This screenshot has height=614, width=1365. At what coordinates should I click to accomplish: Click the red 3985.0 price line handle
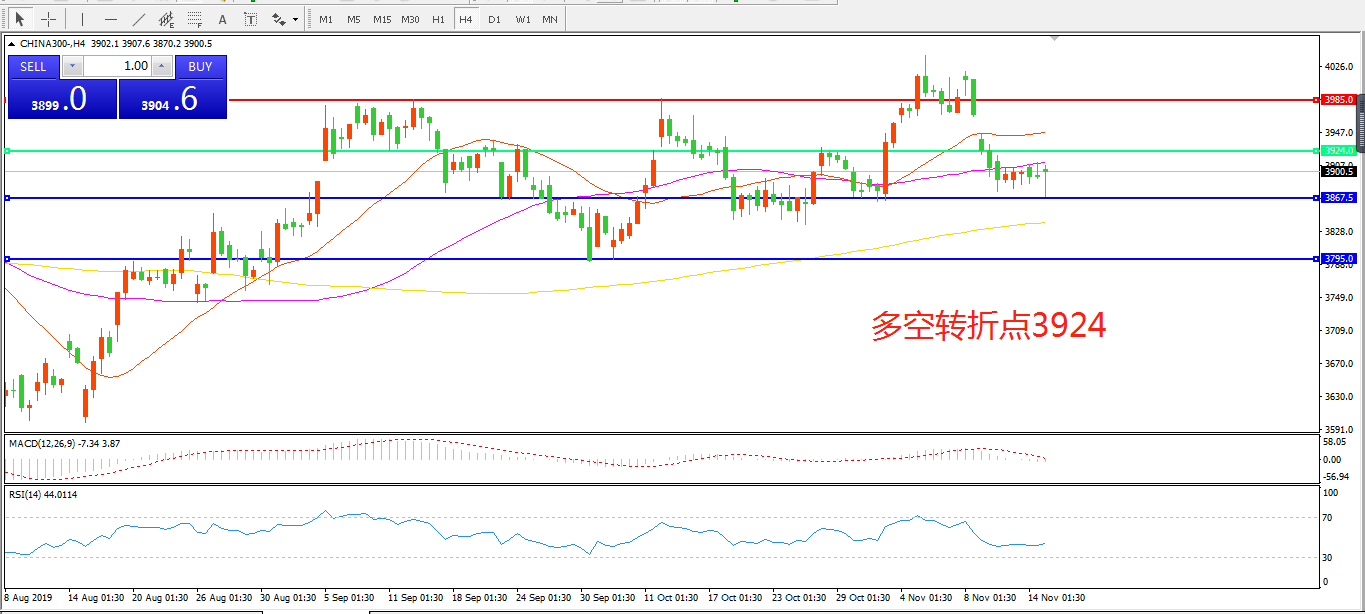(x=1337, y=100)
